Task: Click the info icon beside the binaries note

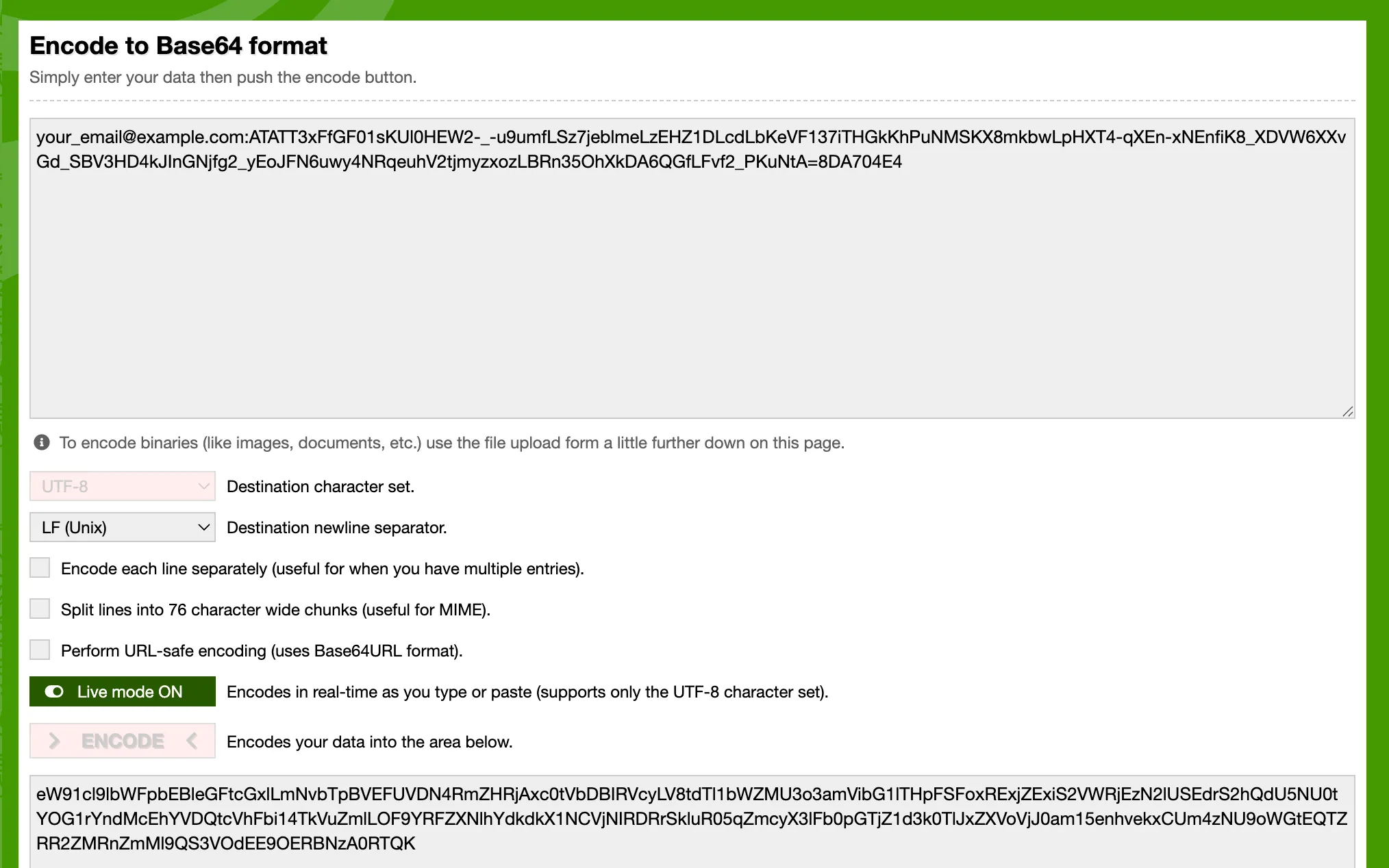Action: pyautogui.click(x=42, y=442)
